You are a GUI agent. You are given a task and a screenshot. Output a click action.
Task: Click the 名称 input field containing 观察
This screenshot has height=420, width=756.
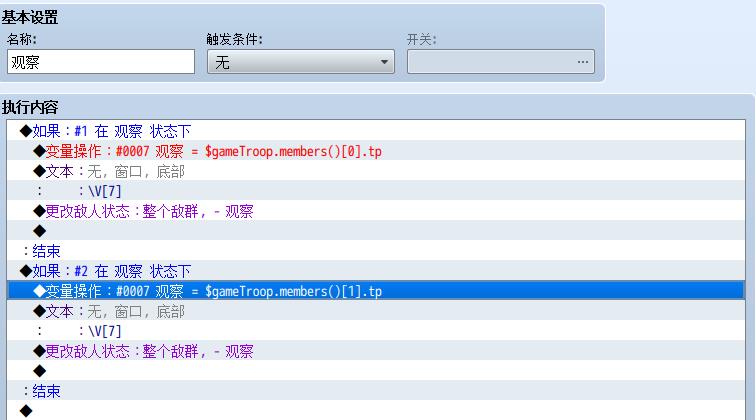click(x=101, y=62)
